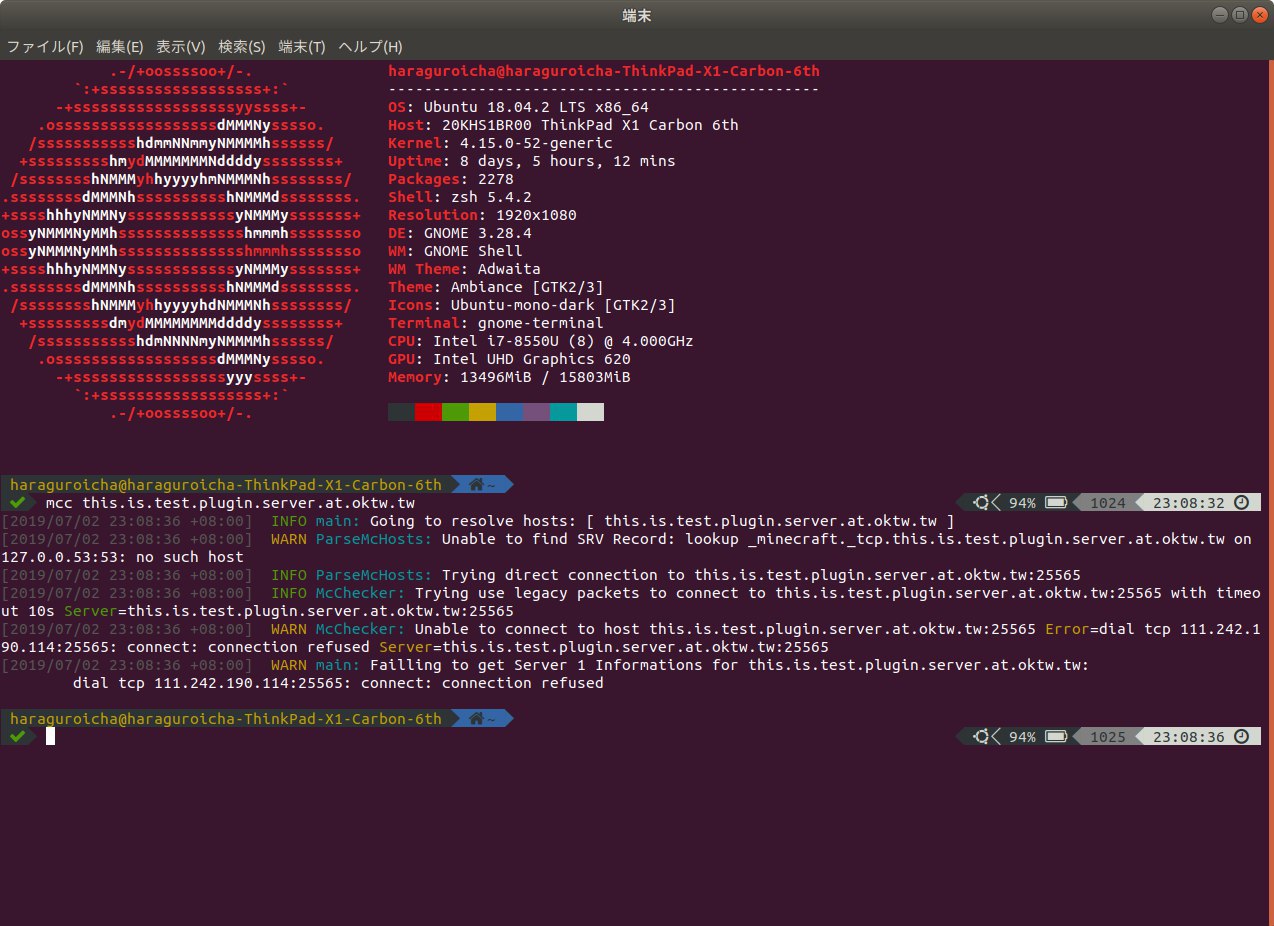Click the green checkmark before the mcc command
The width and height of the screenshot is (1274, 926).
17,502
